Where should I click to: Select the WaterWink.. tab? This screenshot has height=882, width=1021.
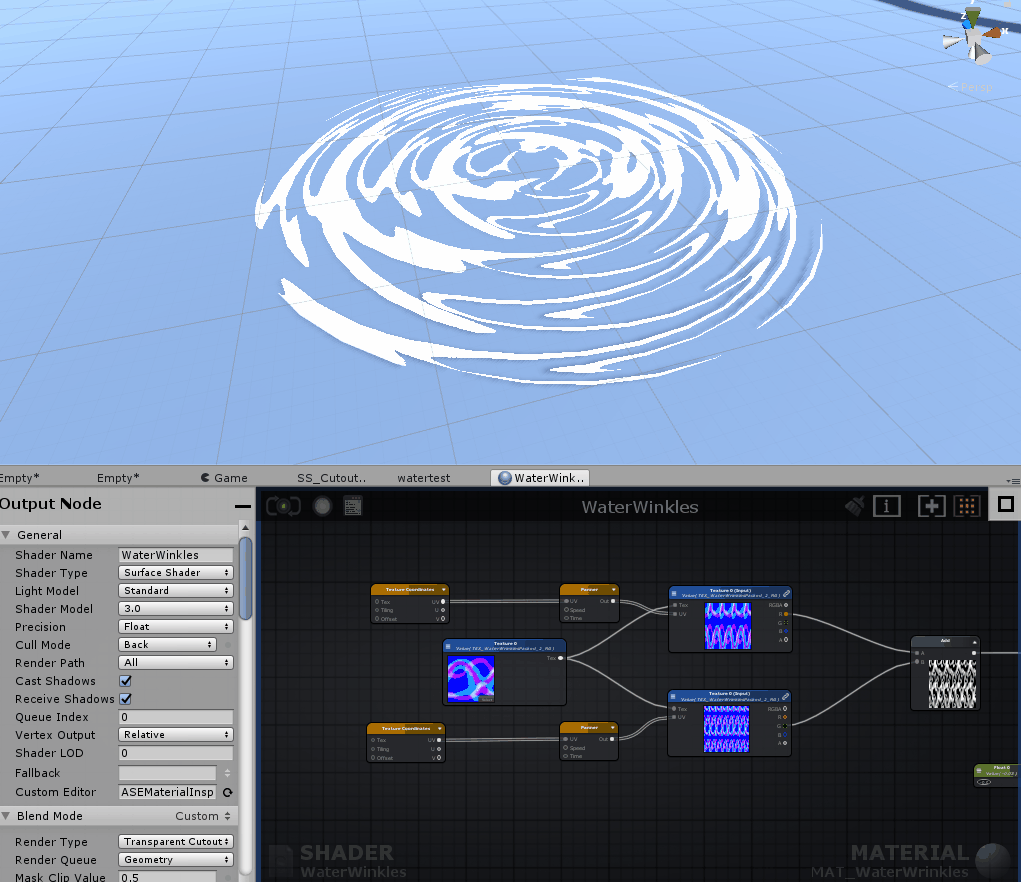coord(540,478)
